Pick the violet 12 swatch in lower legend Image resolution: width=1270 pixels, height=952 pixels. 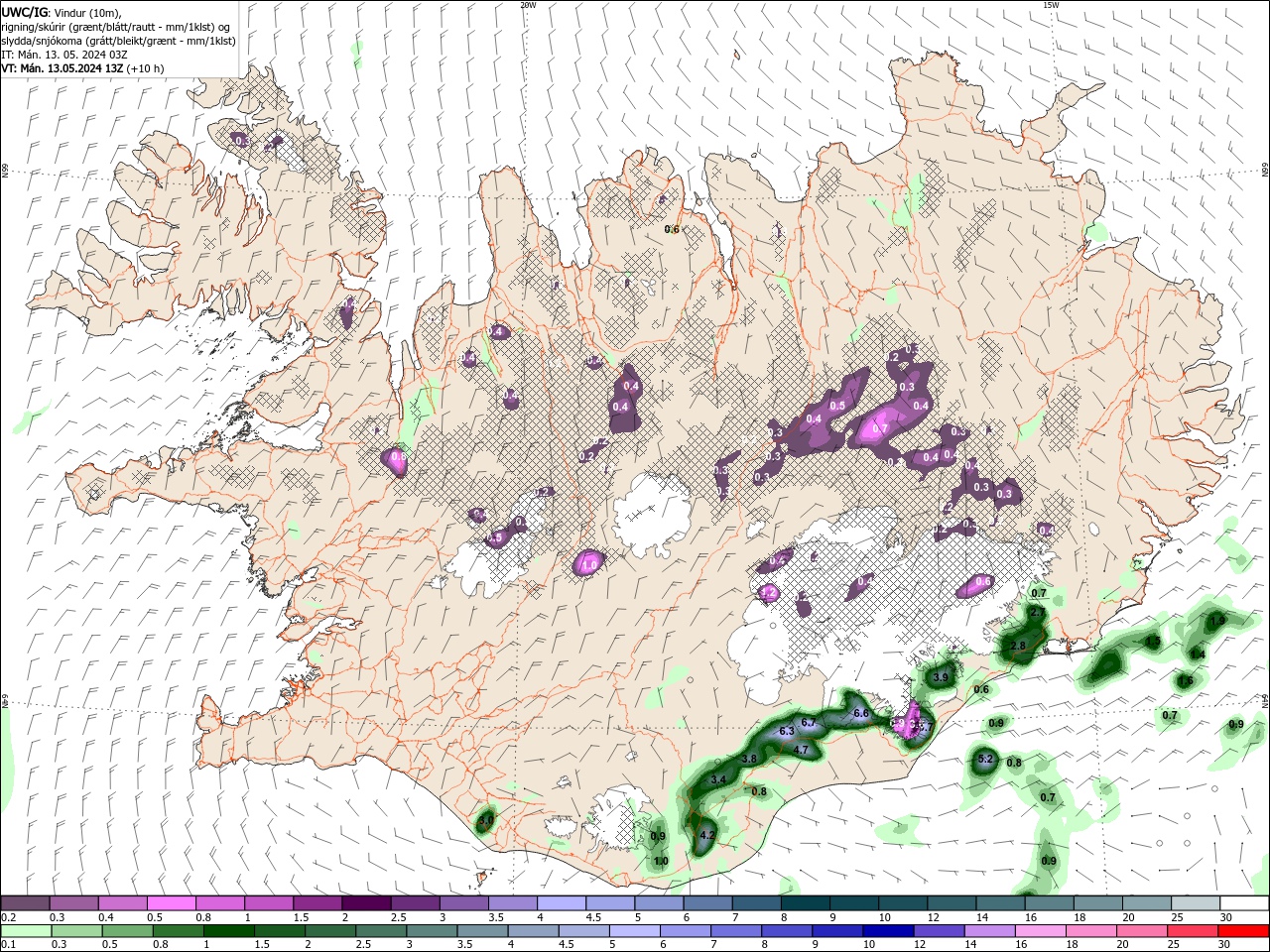tap(939, 931)
